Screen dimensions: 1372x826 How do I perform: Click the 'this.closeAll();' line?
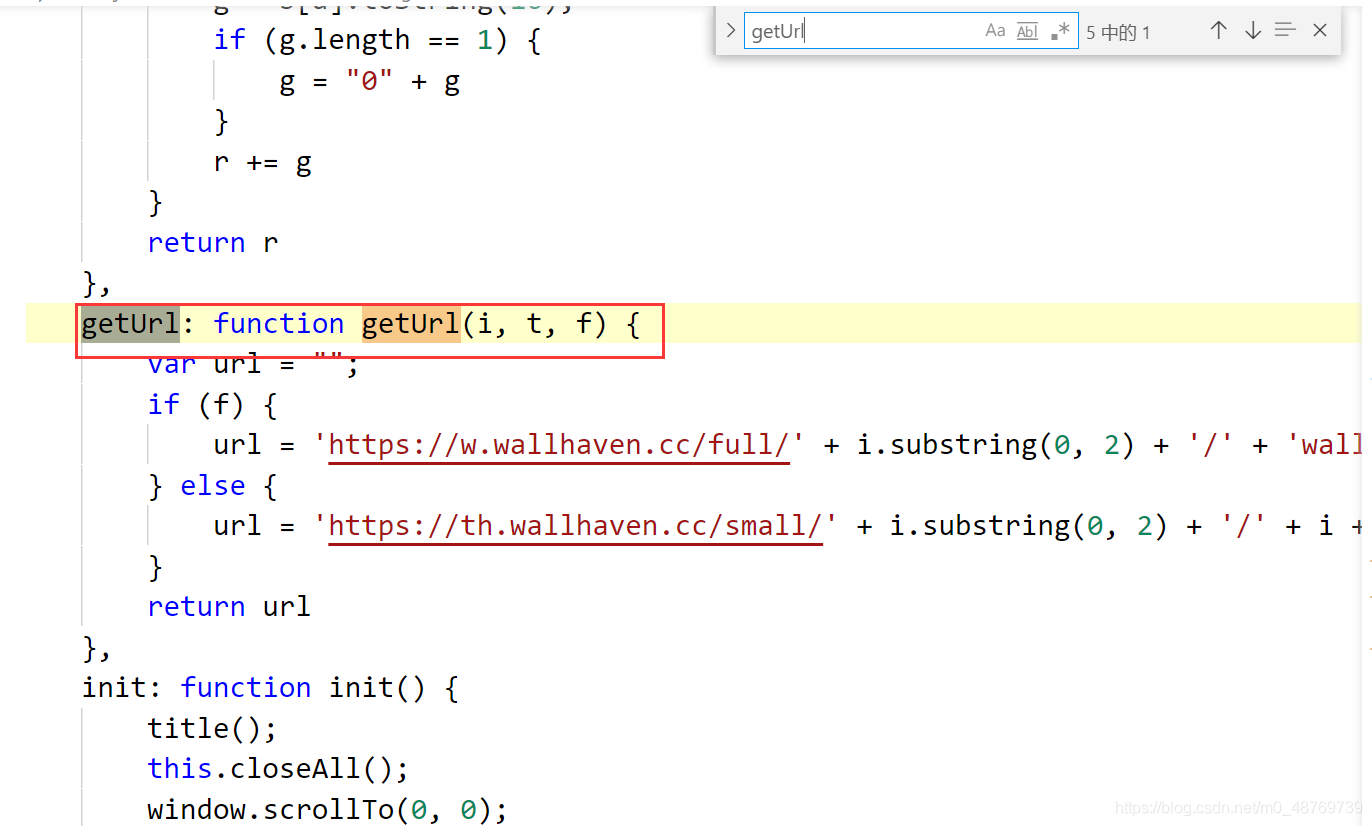[278, 769]
